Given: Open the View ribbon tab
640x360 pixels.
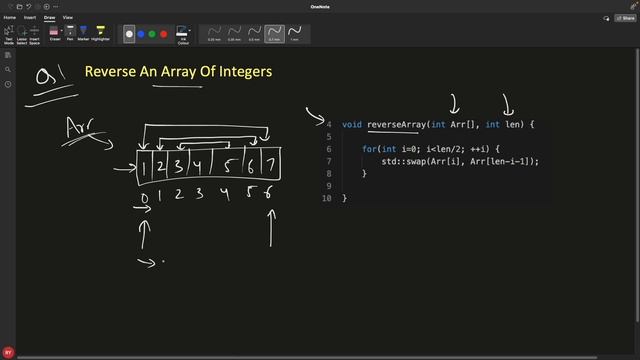Looking at the screenshot, I should (68, 18).
